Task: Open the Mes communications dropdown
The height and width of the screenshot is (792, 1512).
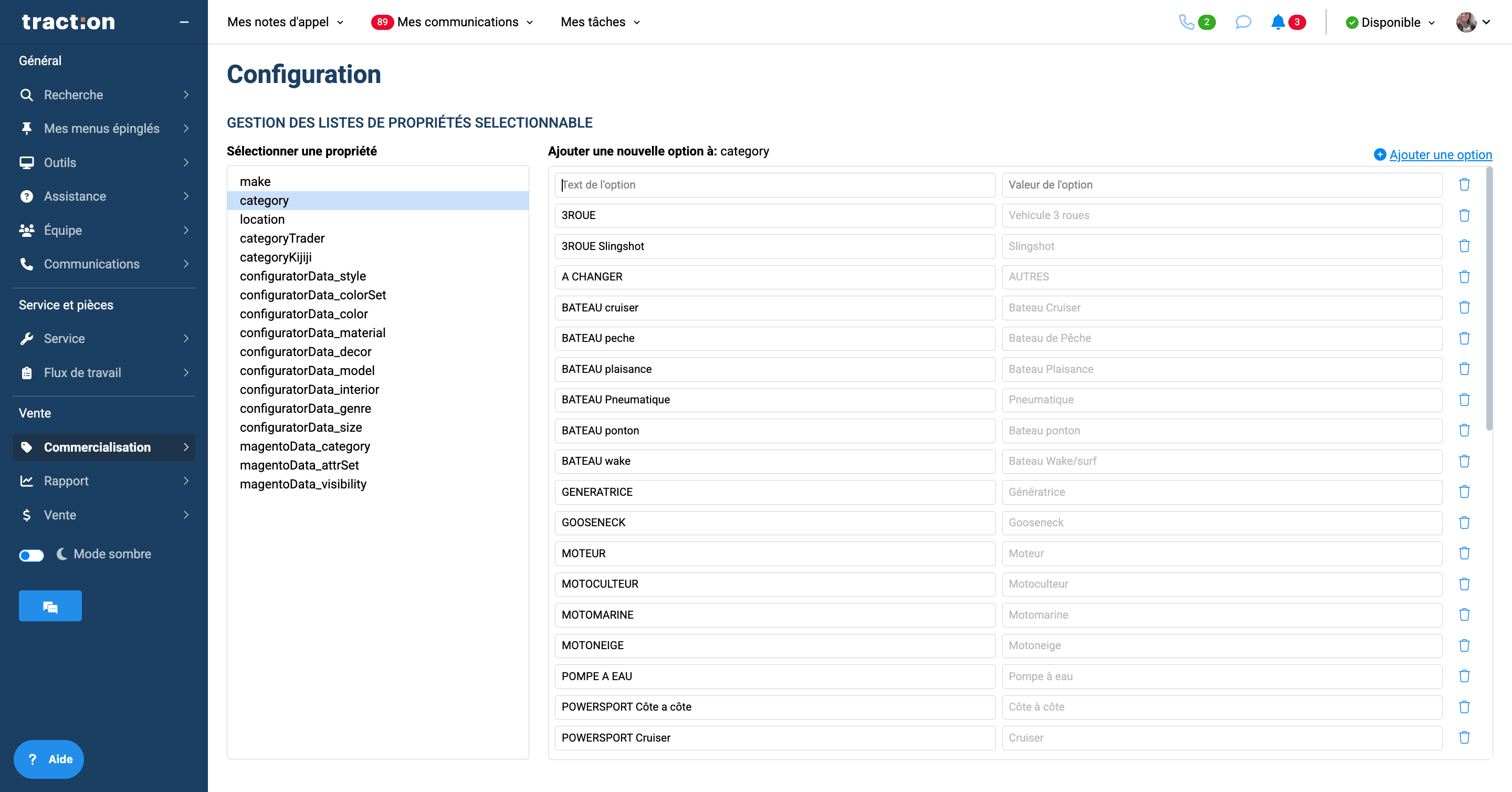Action: pos(452,22)
